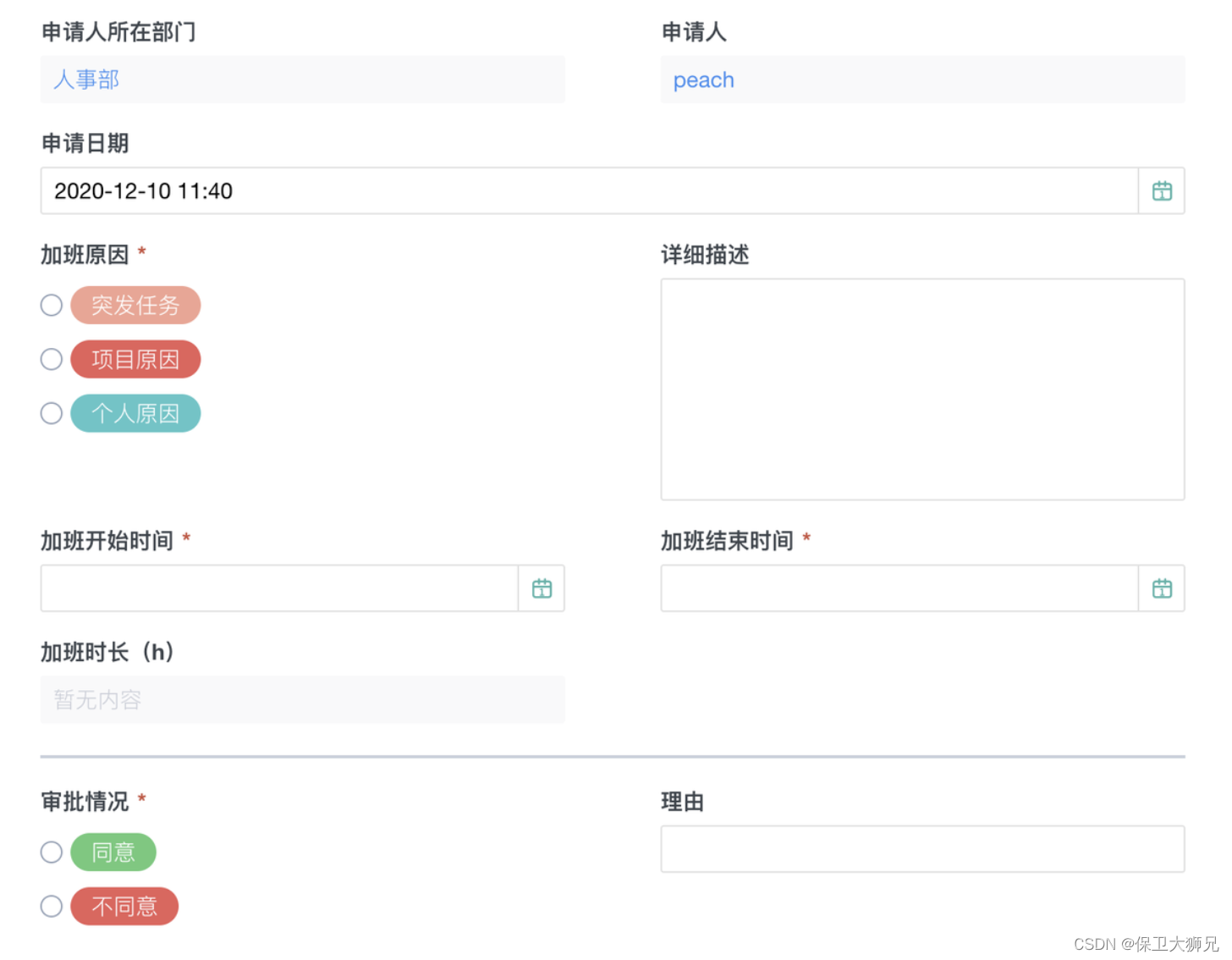The height and width of the screenshot is (960, 1232).
Task: Click the green 同意 tag
Action: tap(113, 852)
